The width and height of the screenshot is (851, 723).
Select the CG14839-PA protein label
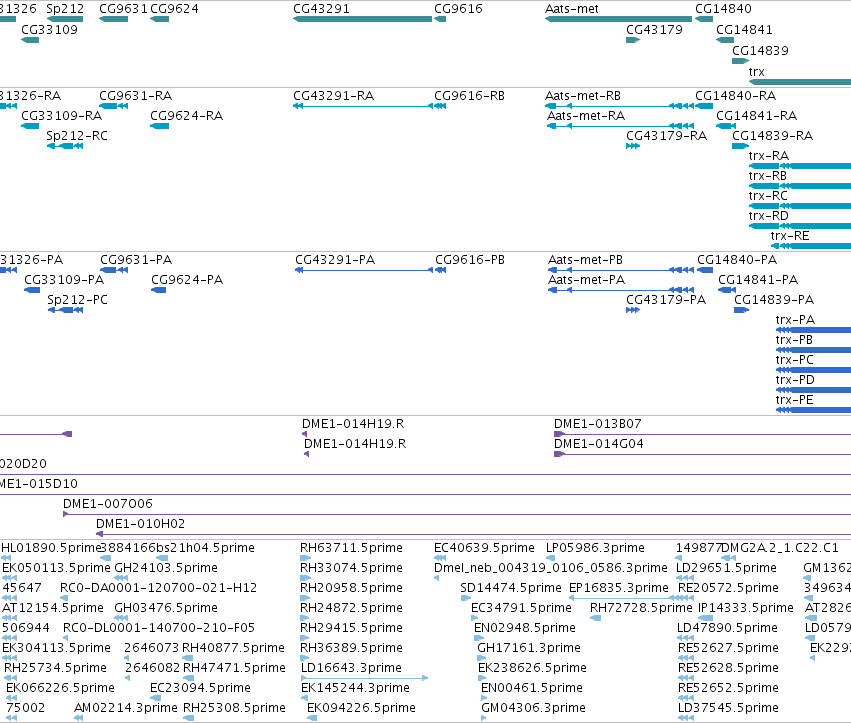[774, 300]
